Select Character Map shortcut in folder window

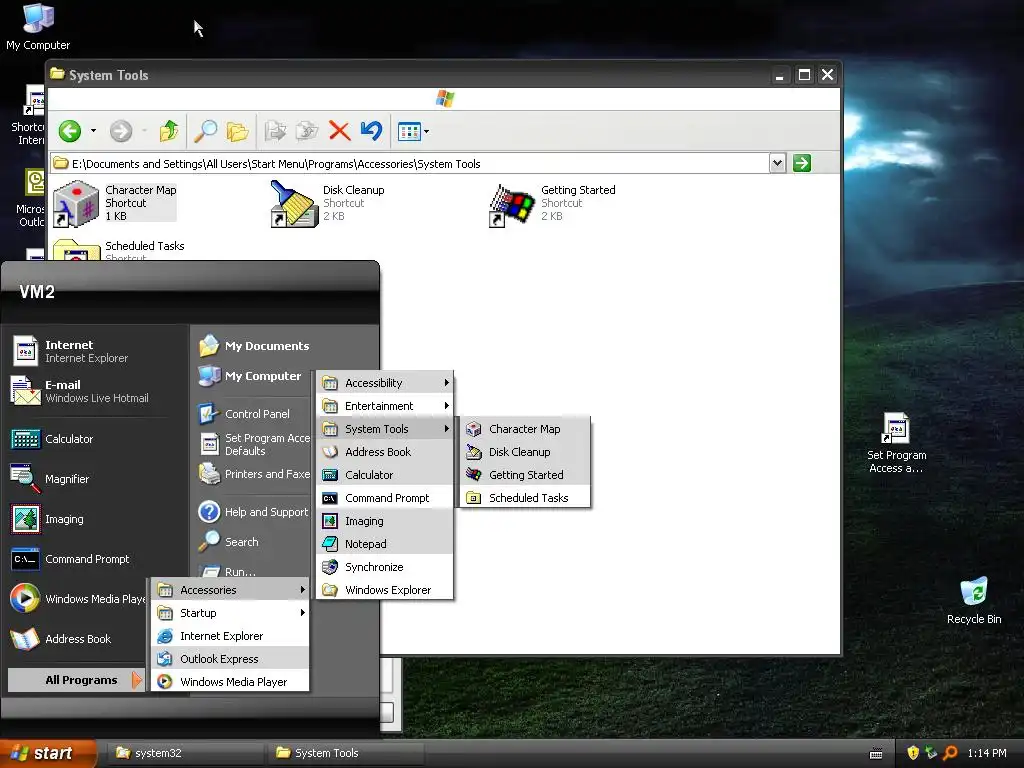click(x=116, y=203)
